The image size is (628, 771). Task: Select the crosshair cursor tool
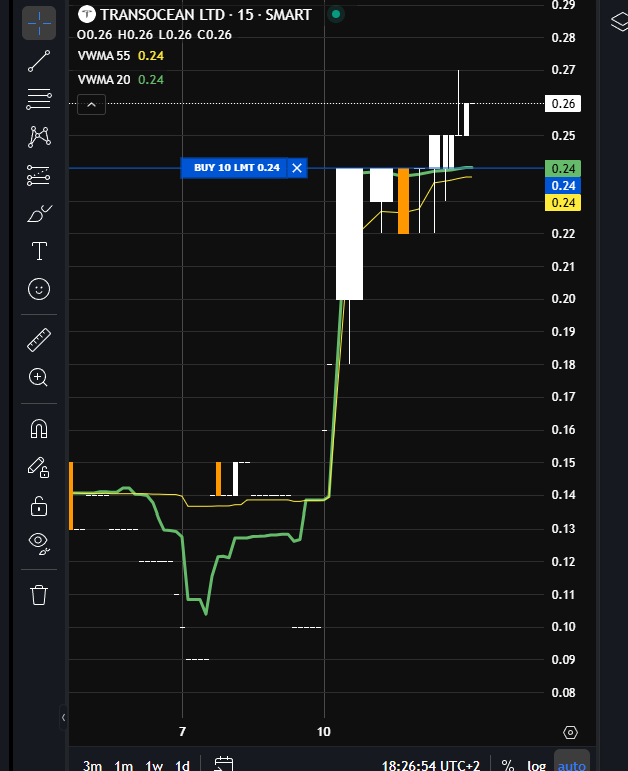pos(39,23)
